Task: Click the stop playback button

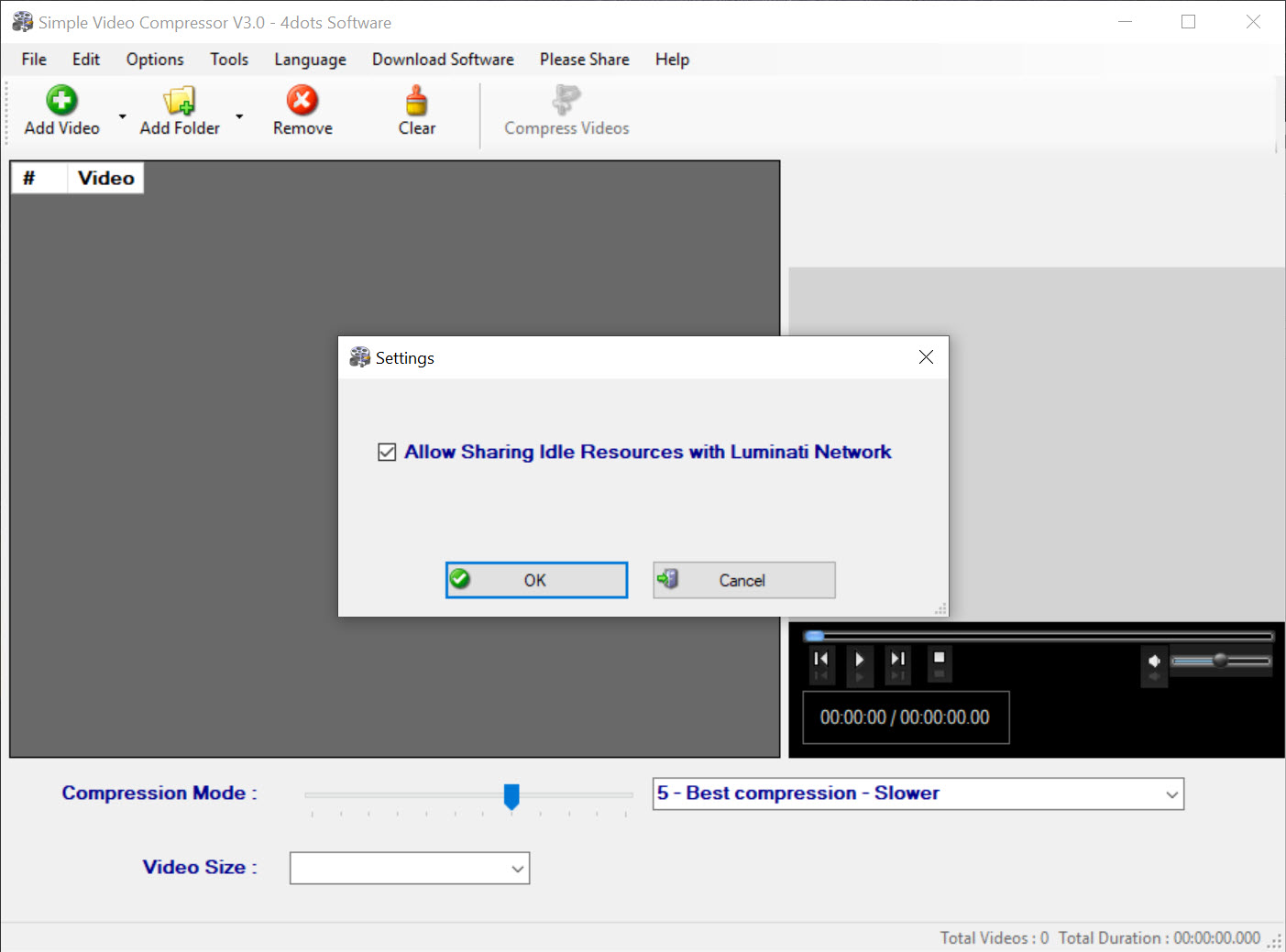Action: coord(939,658)
